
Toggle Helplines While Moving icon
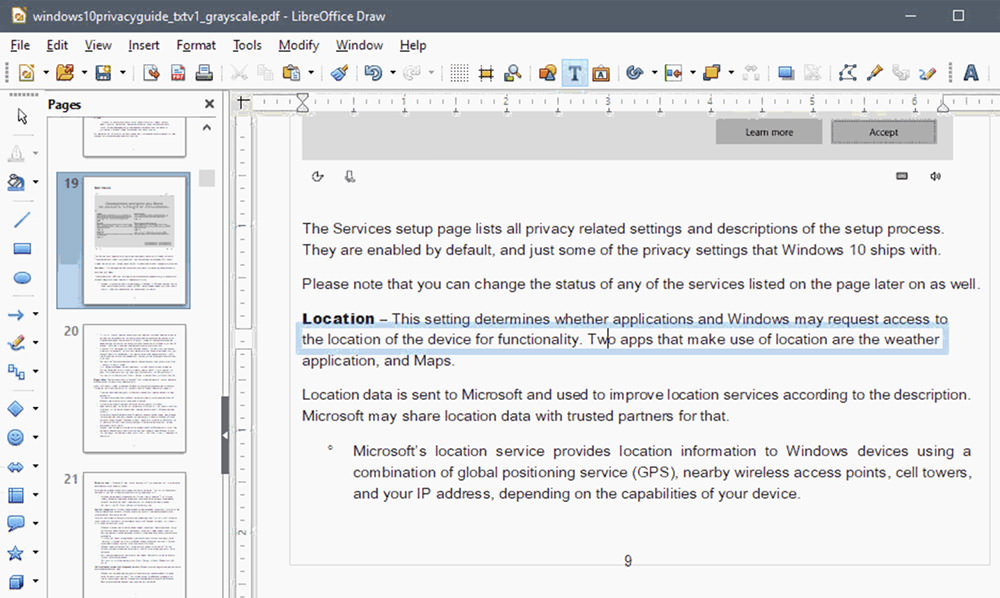point(486,73)
